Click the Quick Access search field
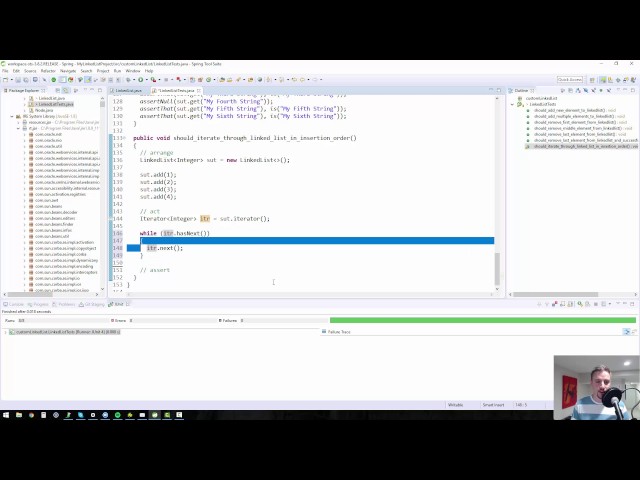This screenshot has width=640, height=480. pyautogui.click(x=569, y=80)
